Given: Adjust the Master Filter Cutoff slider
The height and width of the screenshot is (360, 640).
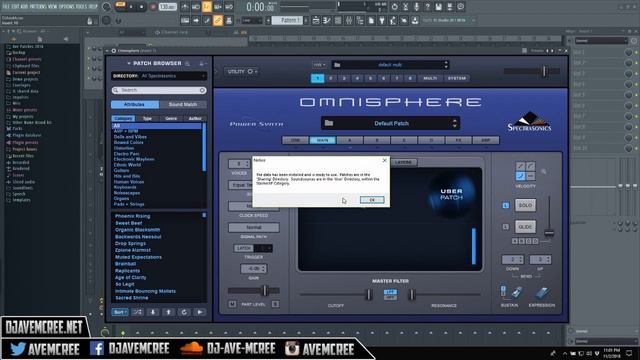Looking at the screenshot, I should click(x=369, y=295).
